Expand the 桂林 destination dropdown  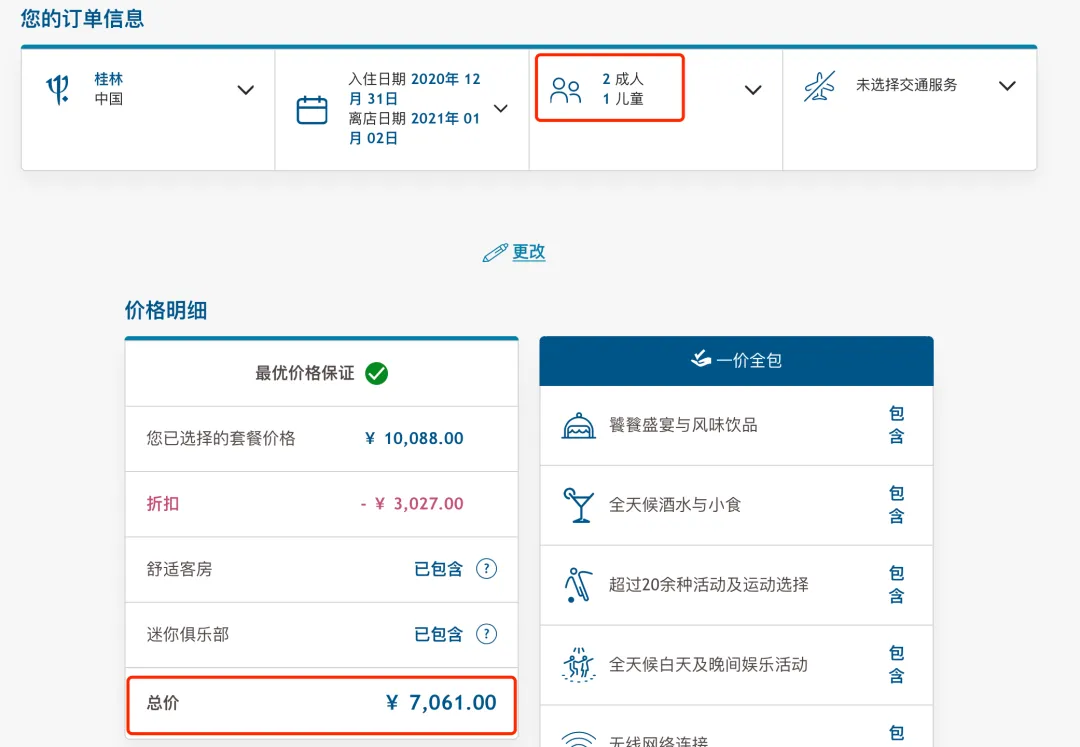(x=245, y=90)
